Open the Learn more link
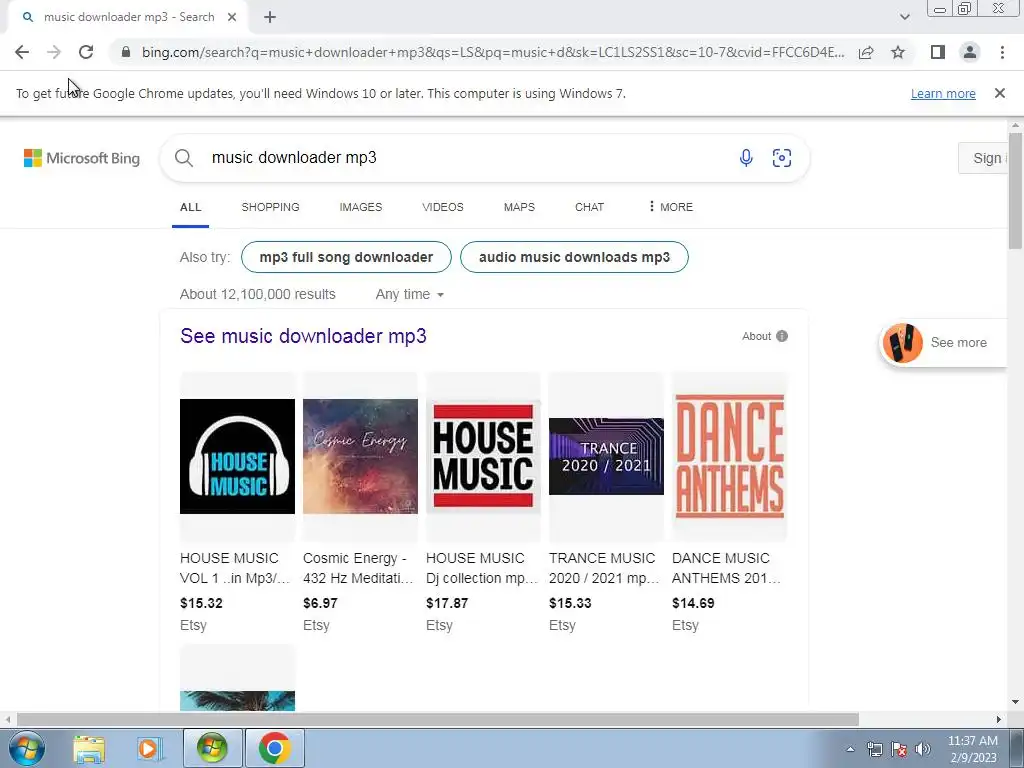The image size is (1024, 768). (x=943, y=93)
